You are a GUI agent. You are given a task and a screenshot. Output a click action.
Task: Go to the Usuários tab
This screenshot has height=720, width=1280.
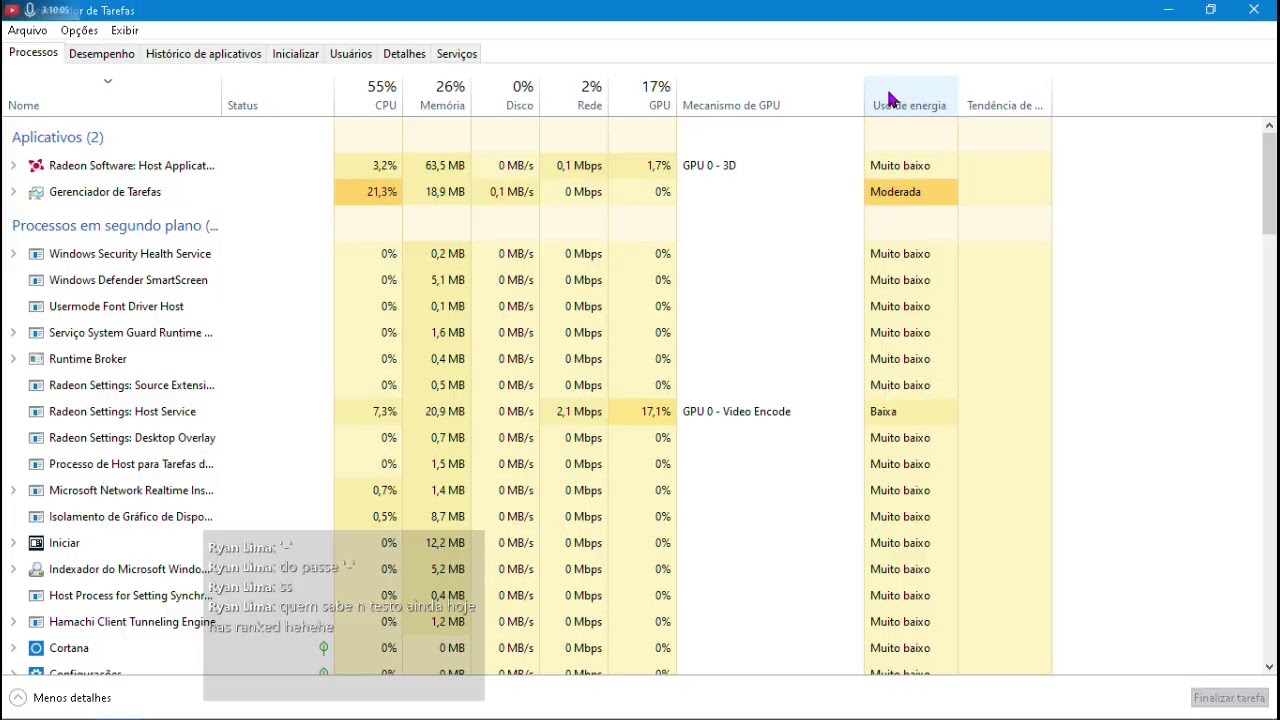(351, 54)
